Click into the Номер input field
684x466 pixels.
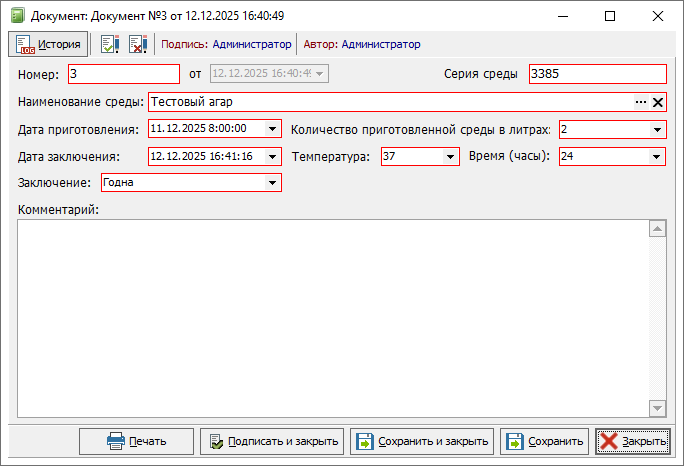point(123,74)
